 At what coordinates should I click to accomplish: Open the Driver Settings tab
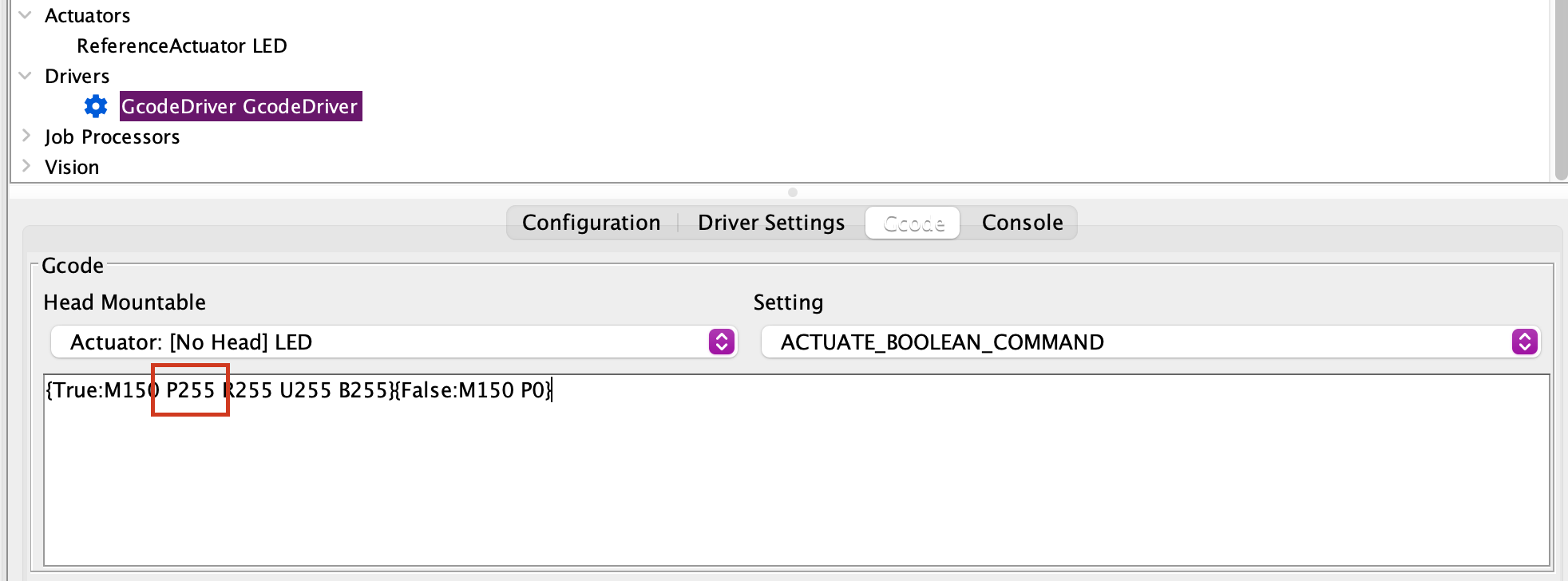coord(770,223)
